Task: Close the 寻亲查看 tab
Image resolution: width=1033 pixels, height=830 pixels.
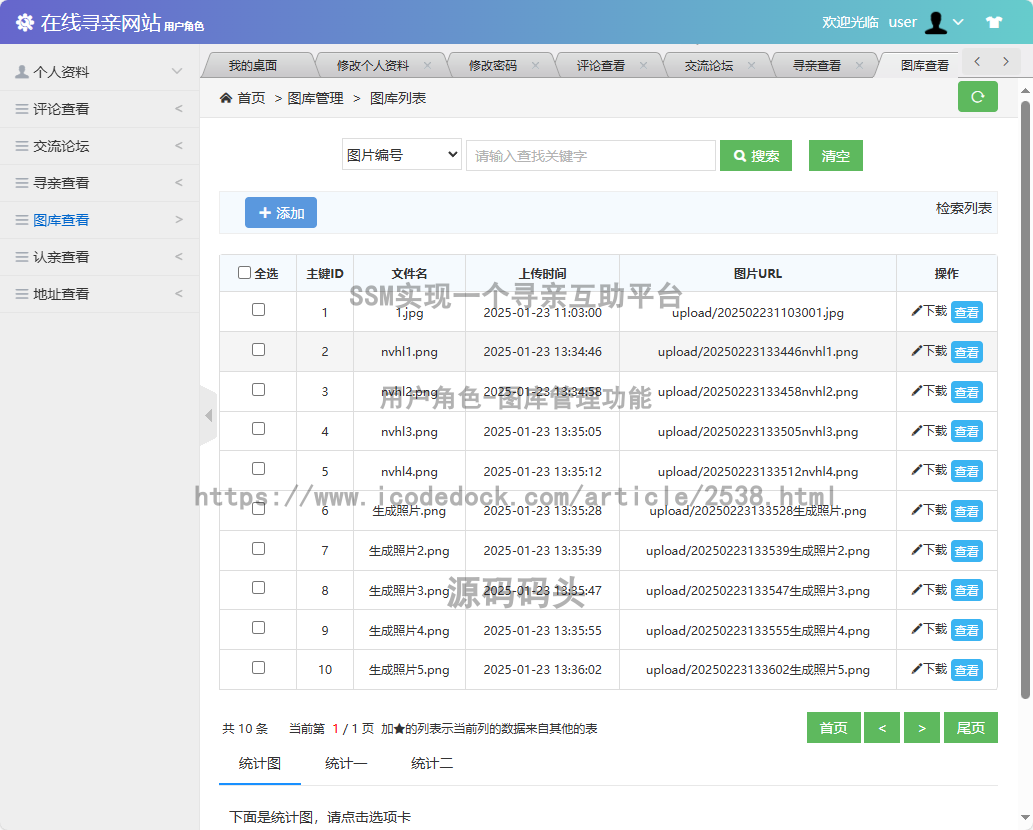Action: tap(860, 65)
